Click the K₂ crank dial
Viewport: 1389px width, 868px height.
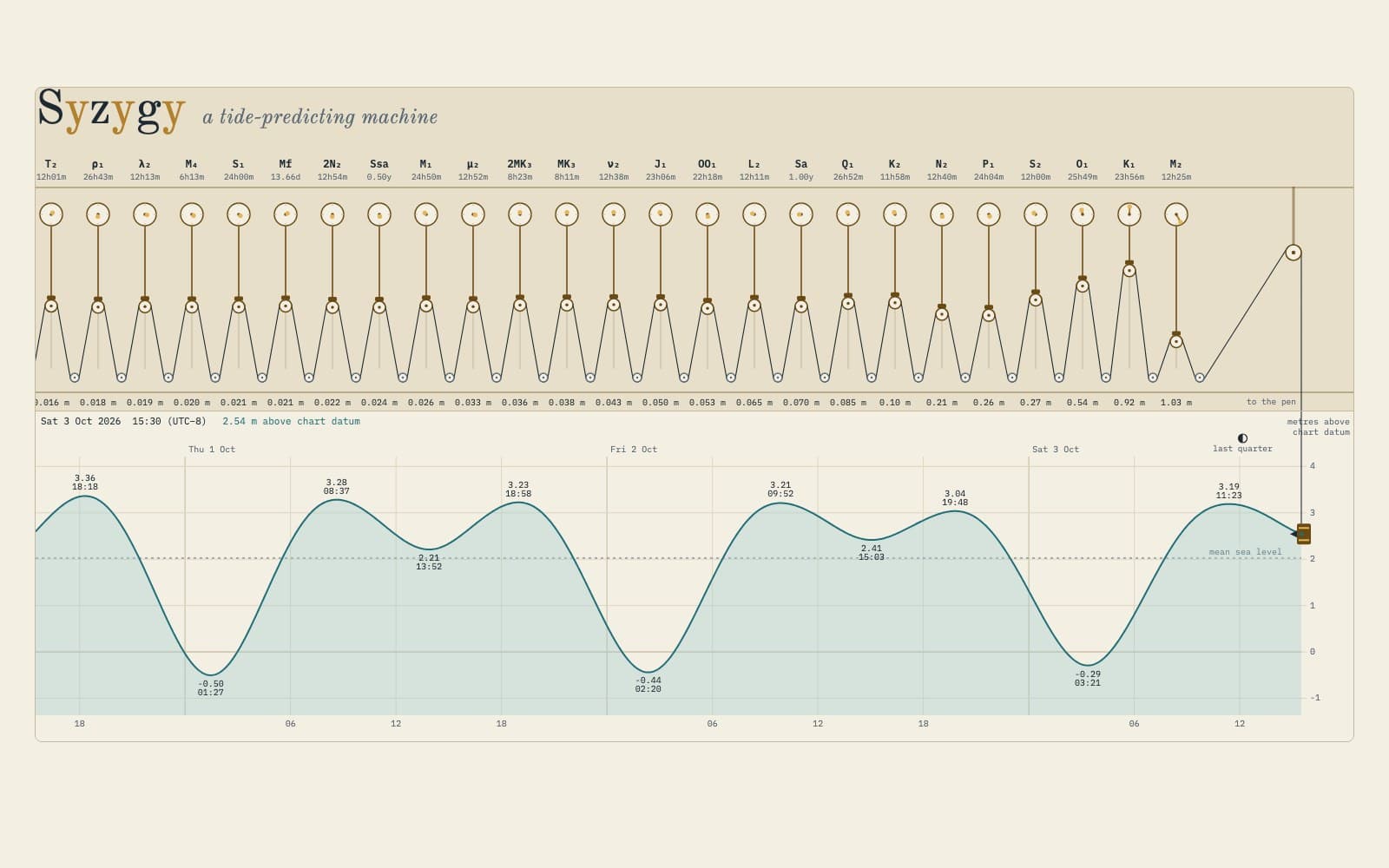(895, 214)
